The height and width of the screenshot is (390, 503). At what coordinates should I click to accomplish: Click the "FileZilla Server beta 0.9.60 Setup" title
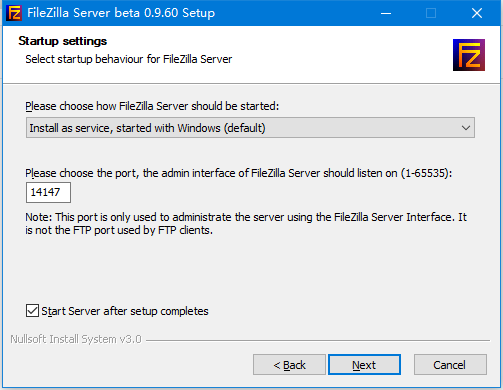click(x=121, y=13)
